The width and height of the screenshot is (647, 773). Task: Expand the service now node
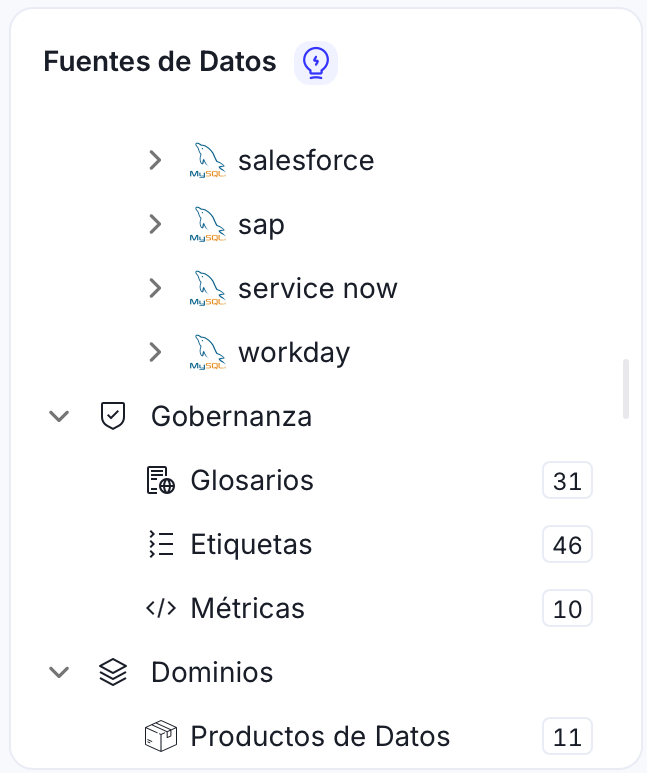[x=155, y=288]
